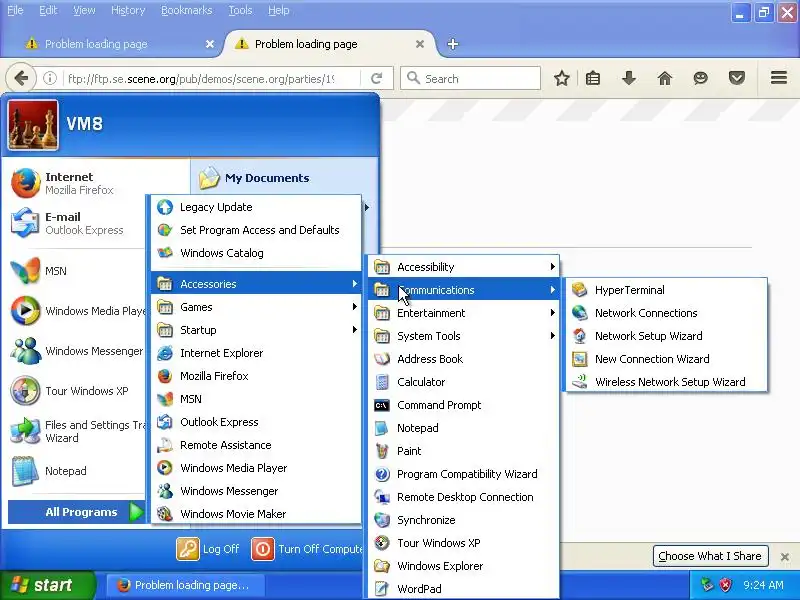
Task: Open Windows Messenger in All Programs list
Action: coord(256,491)
